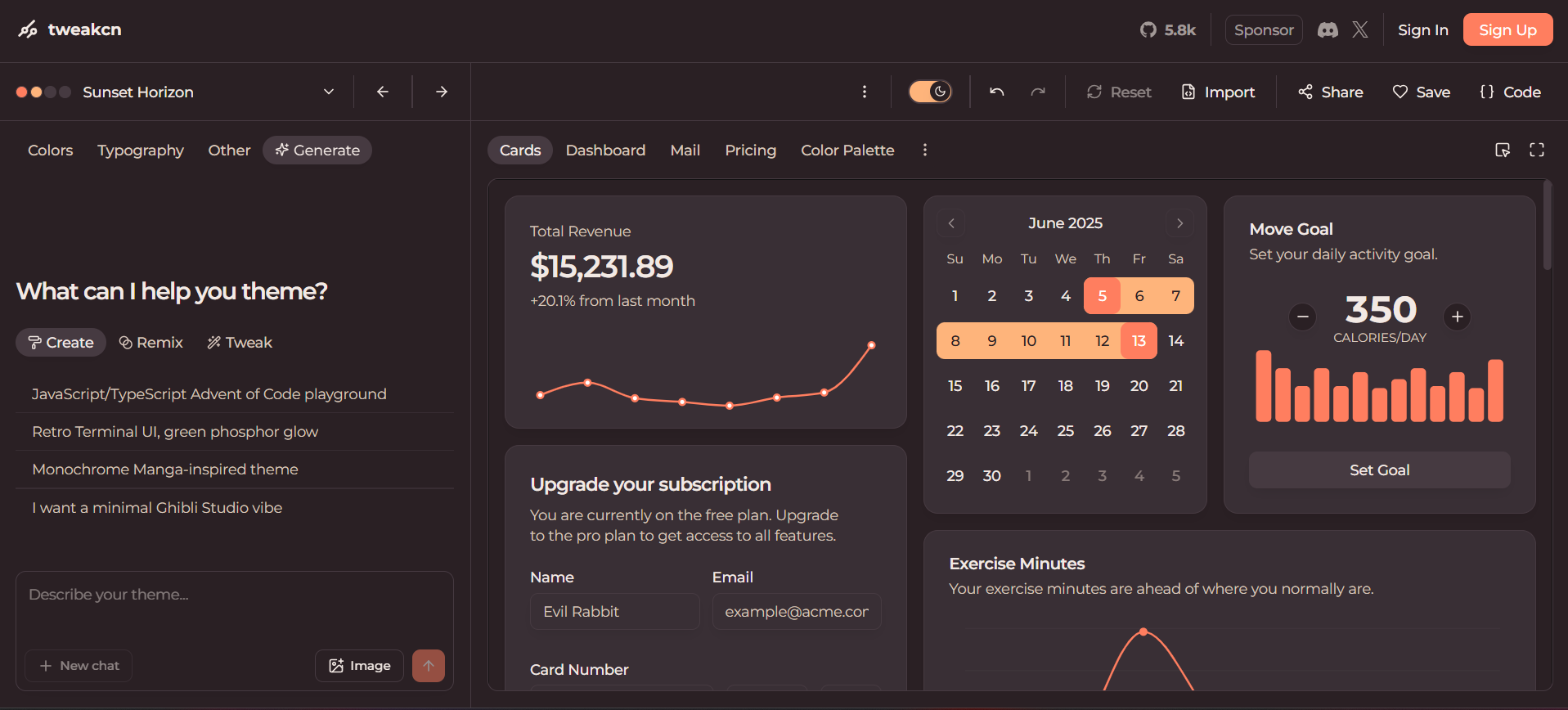
Task: Choose the Retro Terminal UI suggestion
Action: tap(235, 432)
